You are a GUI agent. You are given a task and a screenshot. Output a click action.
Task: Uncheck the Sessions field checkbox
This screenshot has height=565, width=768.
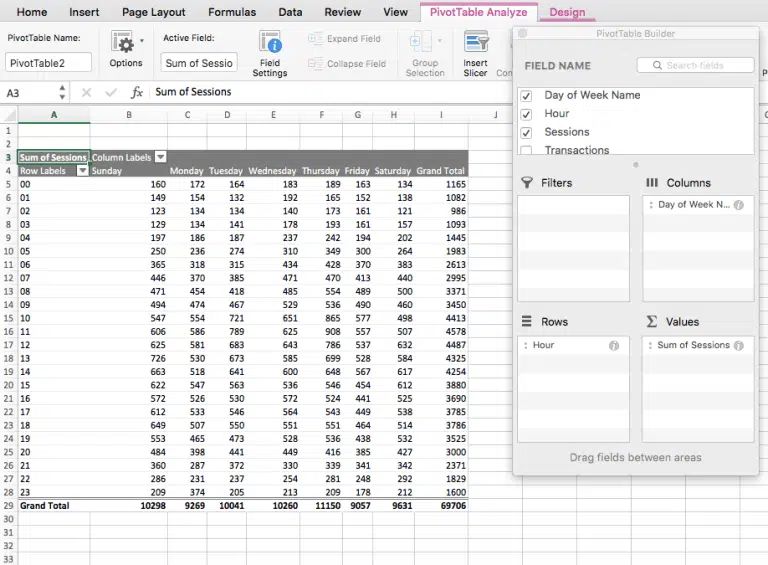(x=526, y=132)
